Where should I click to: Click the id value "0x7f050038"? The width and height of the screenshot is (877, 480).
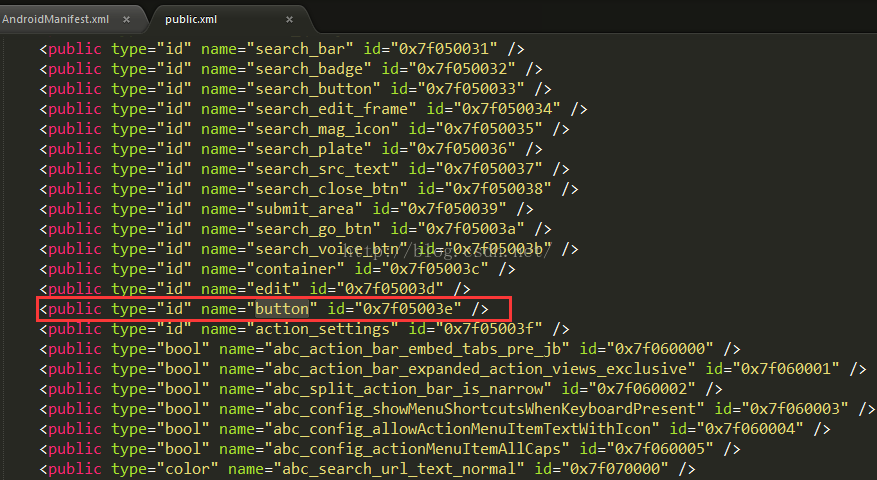[498, 189]
